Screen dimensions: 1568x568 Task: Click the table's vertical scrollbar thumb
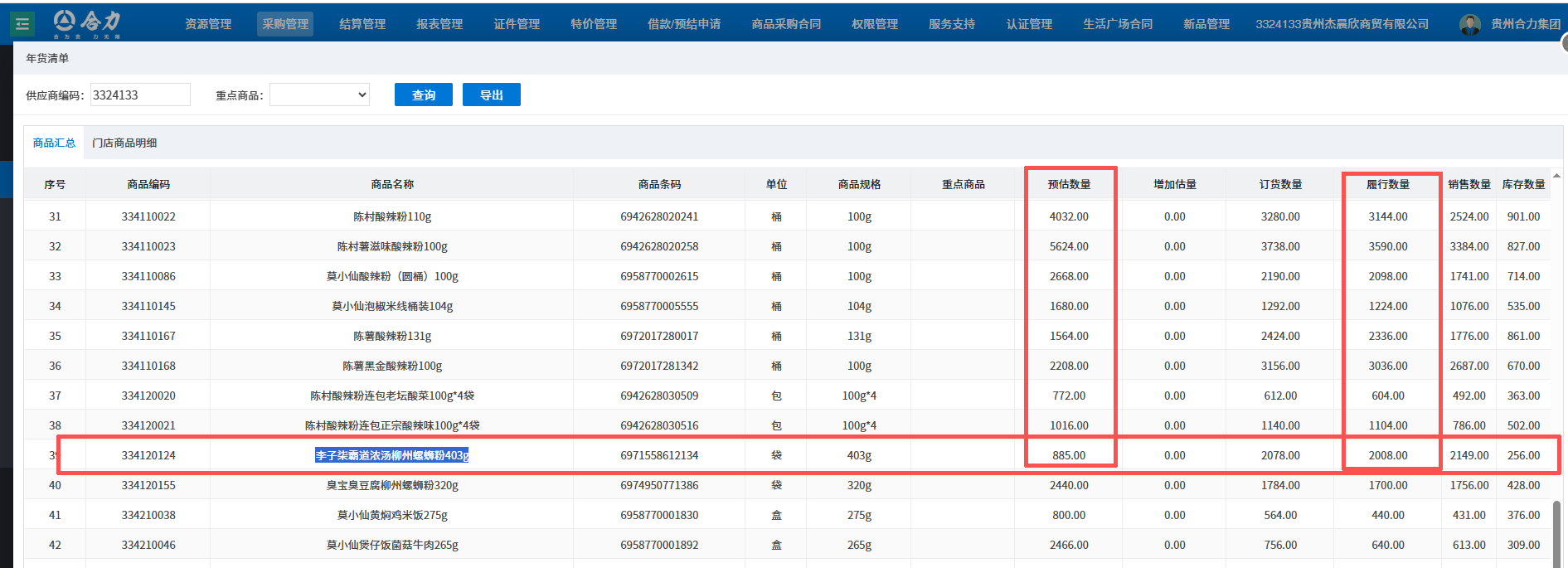[x=1556, y=531]
